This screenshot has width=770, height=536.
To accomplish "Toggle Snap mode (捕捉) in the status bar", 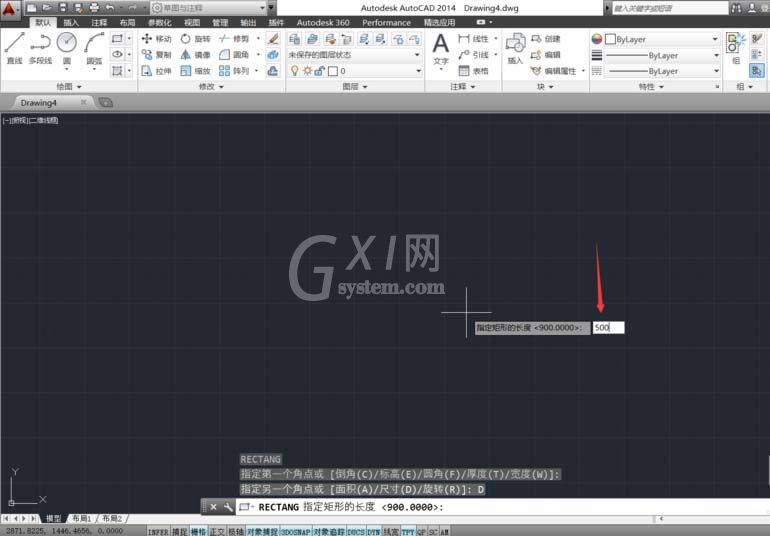I will click(179, 532).
